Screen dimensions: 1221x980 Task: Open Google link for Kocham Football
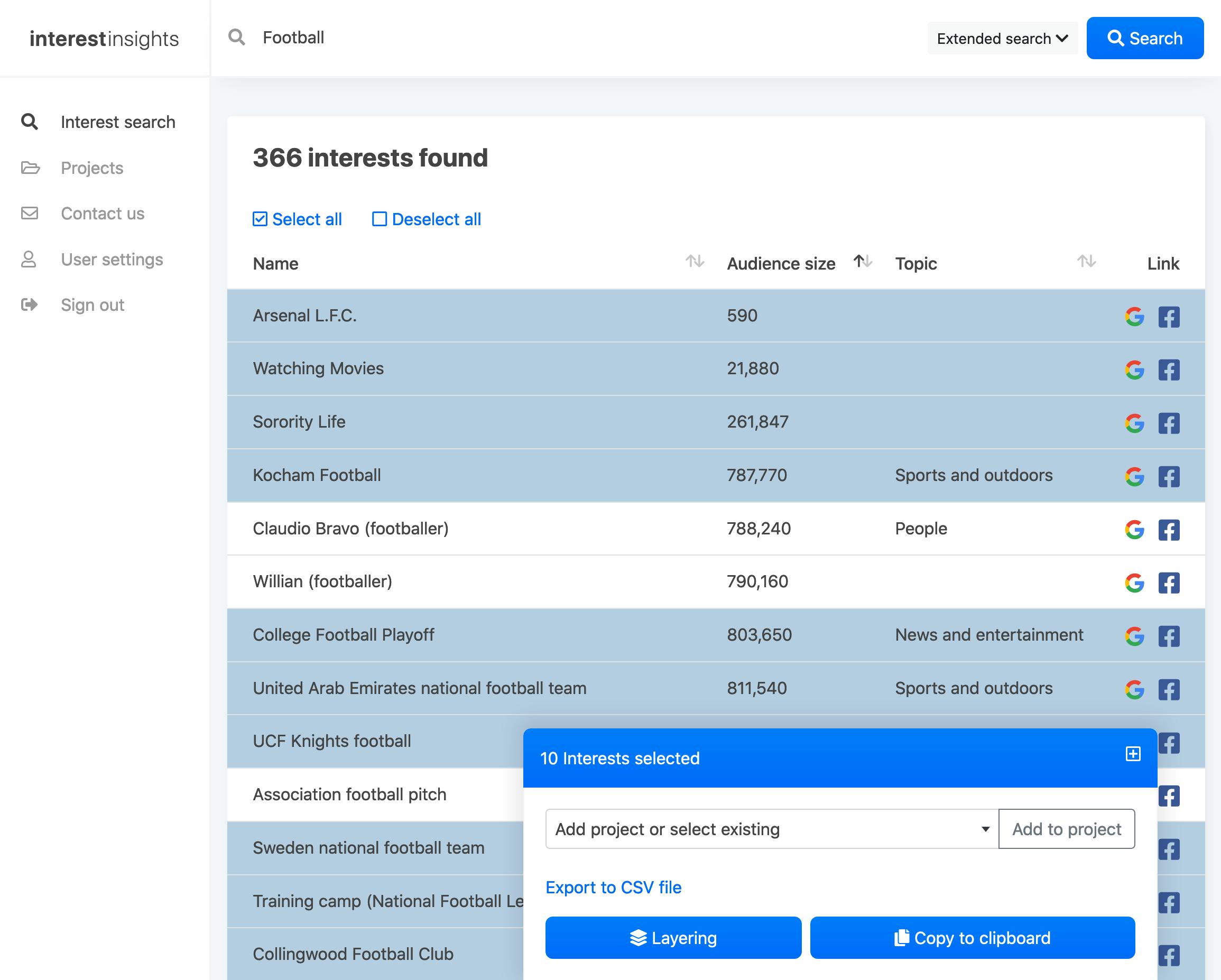click(1134, 476)
